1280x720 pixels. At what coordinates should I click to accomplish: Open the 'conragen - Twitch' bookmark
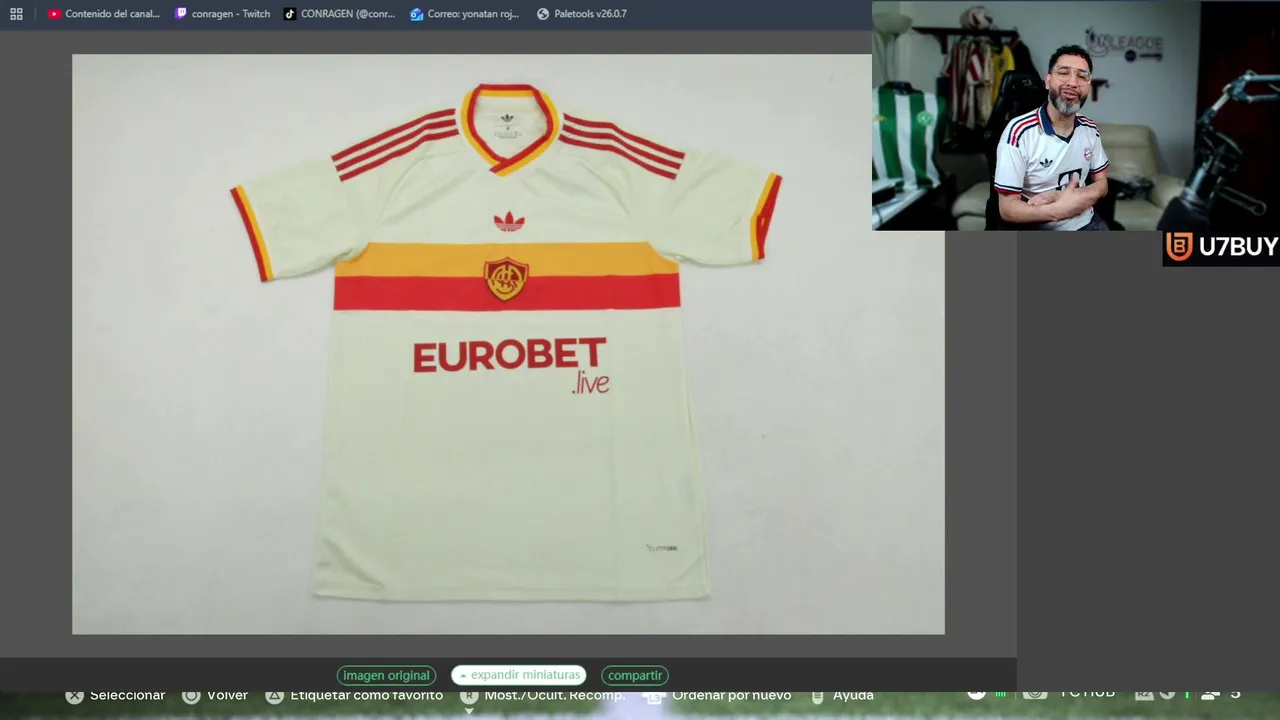coord(222,14)
